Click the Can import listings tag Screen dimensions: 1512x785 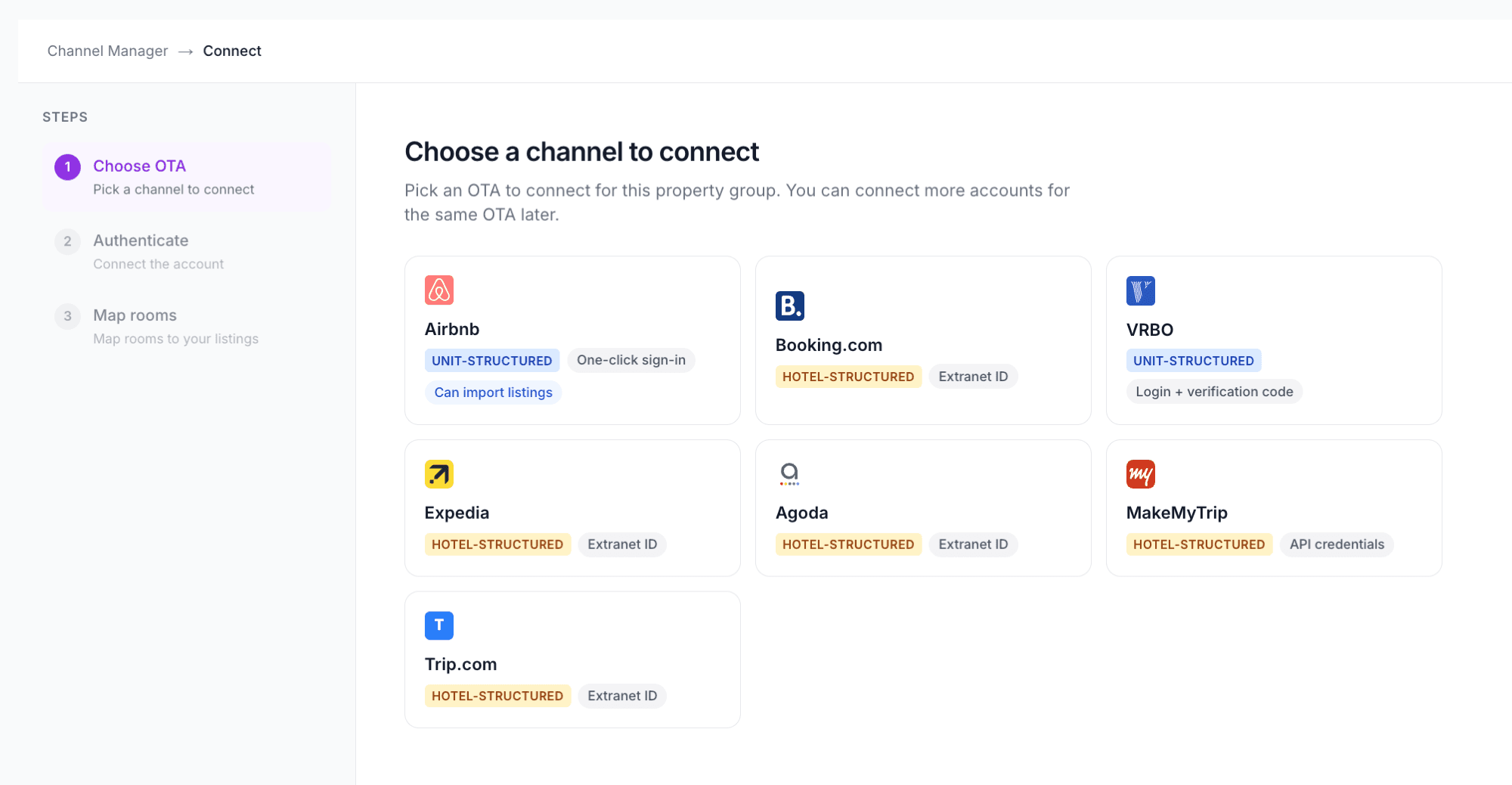(493, 392)
